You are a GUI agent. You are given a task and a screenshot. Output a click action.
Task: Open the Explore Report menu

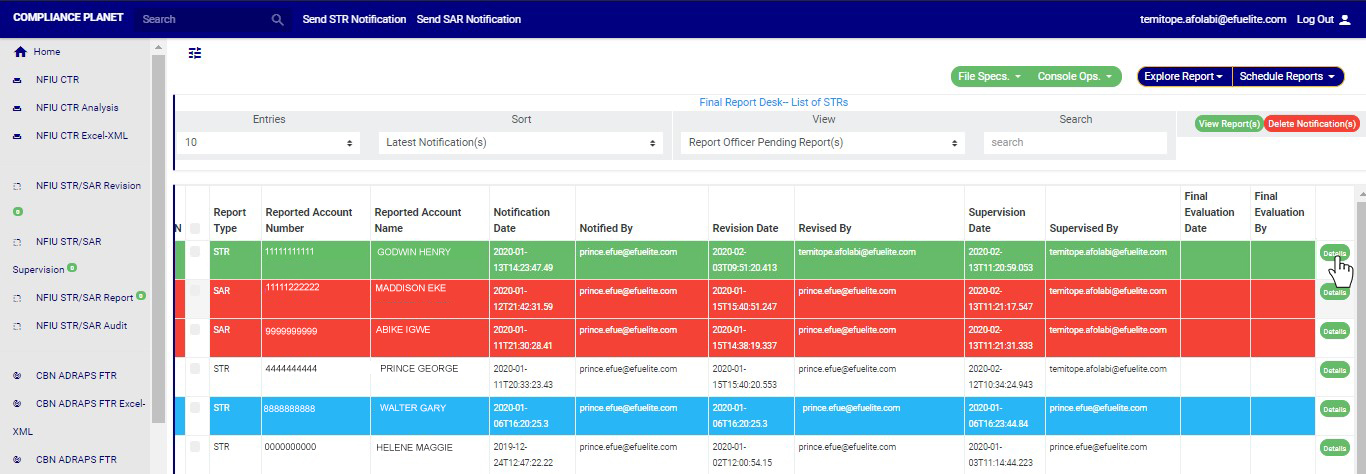pyautogui.click(x=1184, y=77)
